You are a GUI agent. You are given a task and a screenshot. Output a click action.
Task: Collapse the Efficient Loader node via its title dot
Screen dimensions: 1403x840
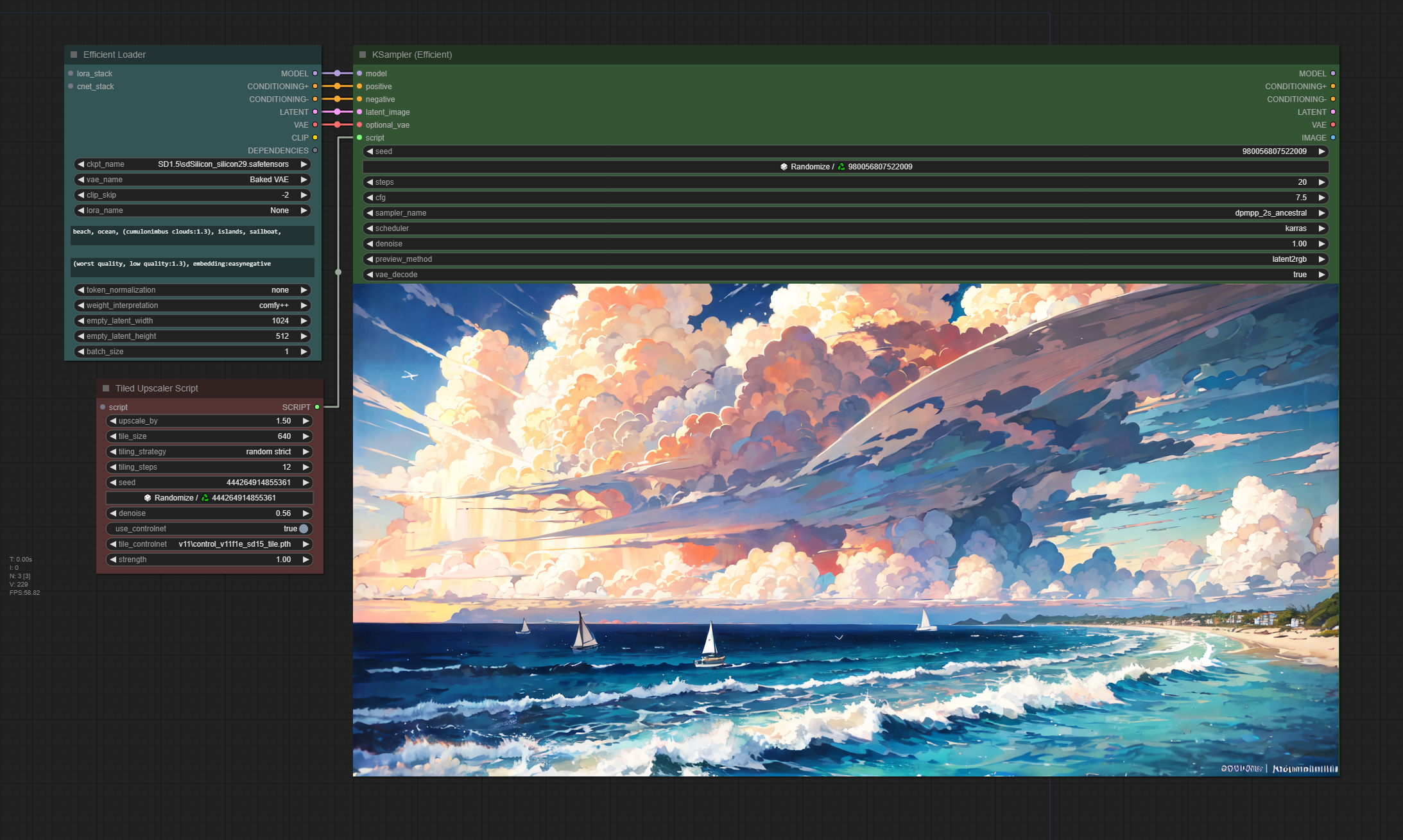coord(74,55)
